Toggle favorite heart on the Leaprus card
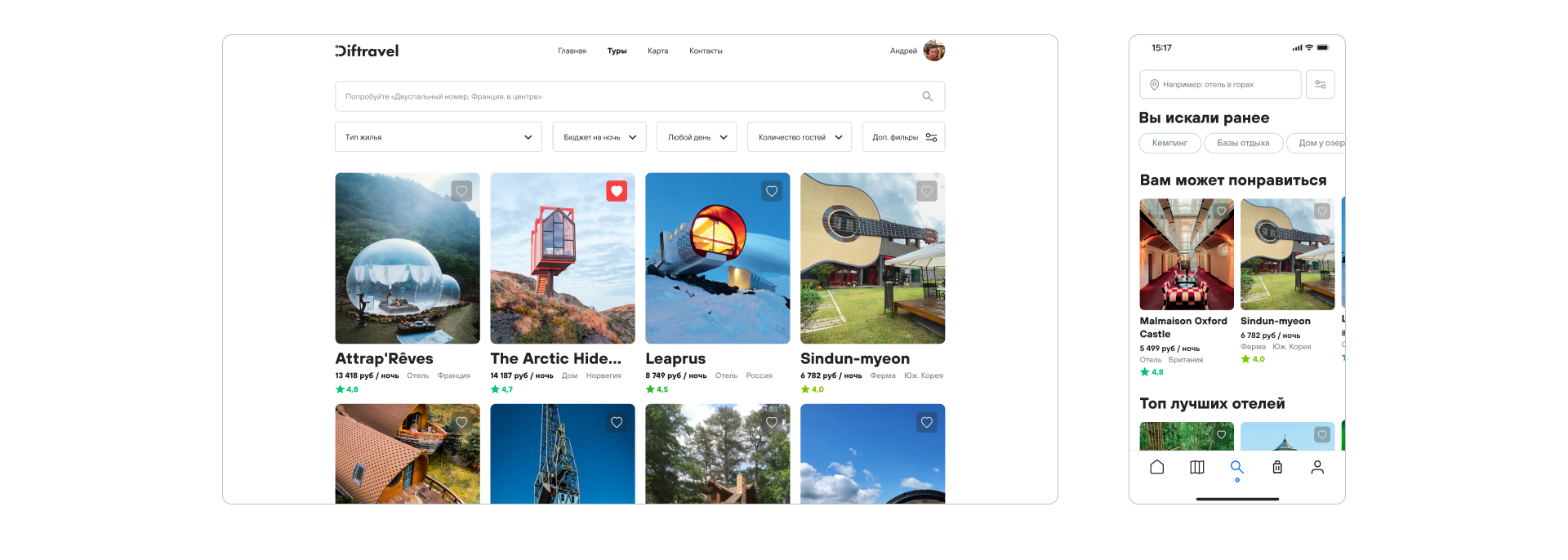Image resolution: width=1568 pixels, height=560 pixels. pos(772,191)
